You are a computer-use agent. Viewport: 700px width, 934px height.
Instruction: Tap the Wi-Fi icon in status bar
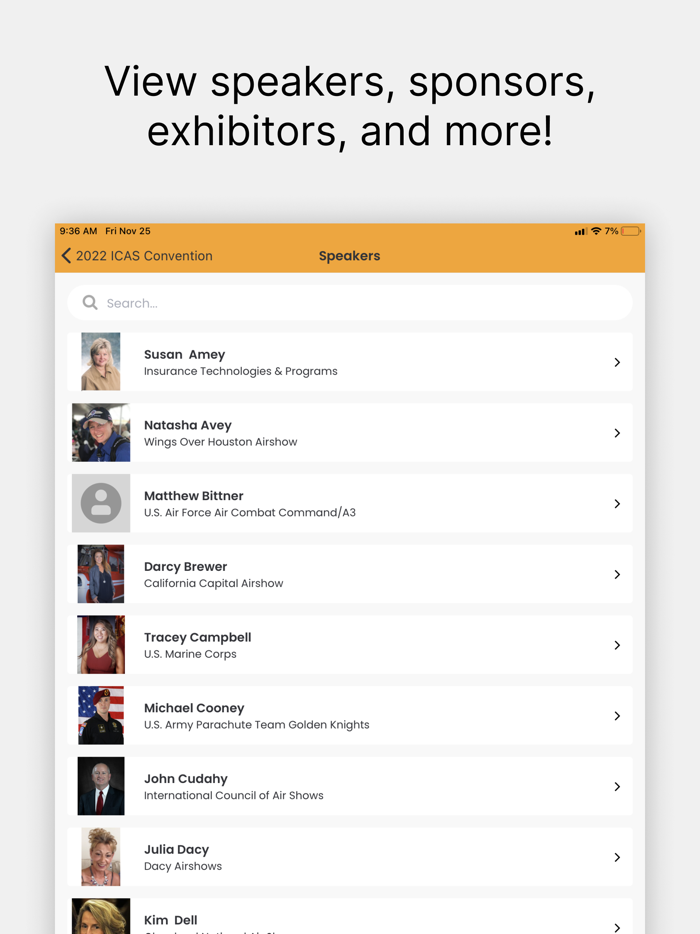pos(596,231)
